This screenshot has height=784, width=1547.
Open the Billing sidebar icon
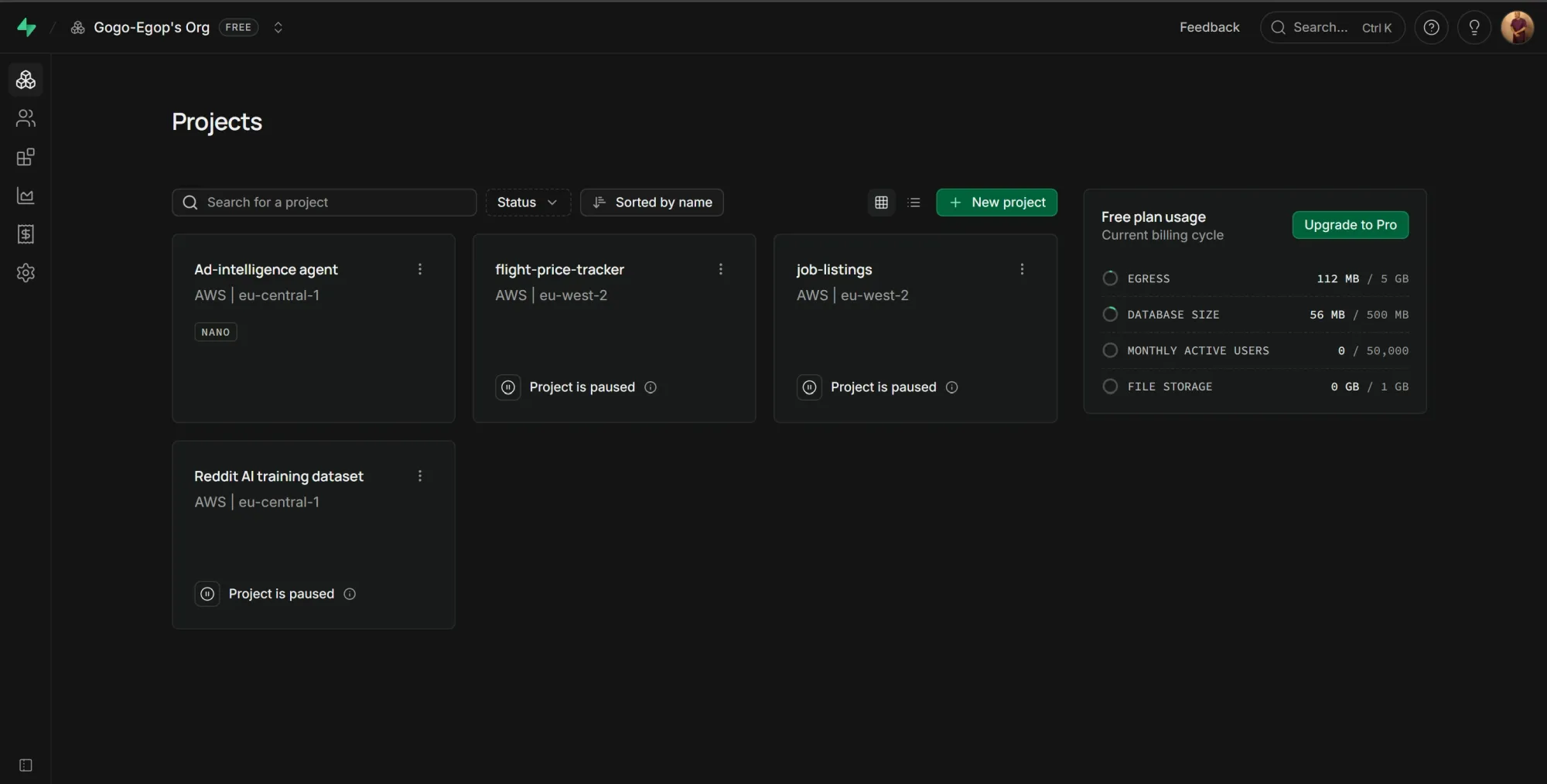[26, 234]
